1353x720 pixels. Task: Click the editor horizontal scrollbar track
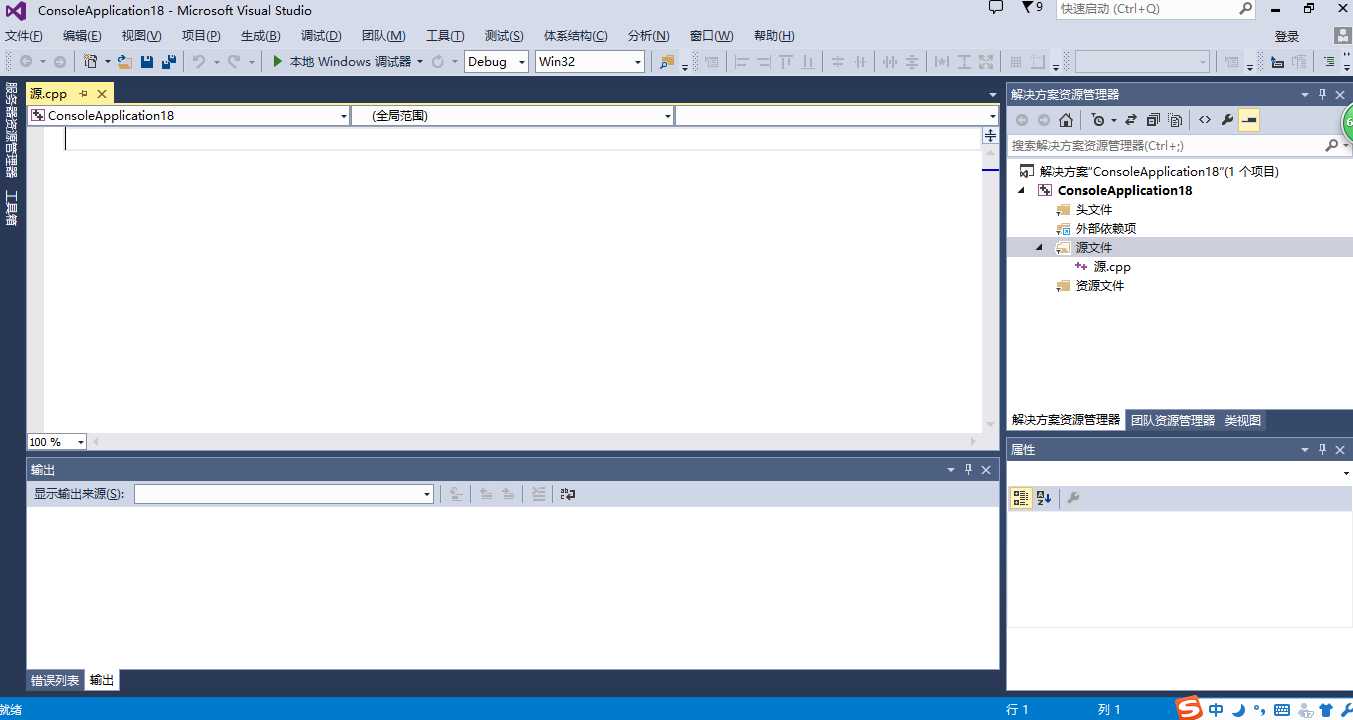click(535, 442)
